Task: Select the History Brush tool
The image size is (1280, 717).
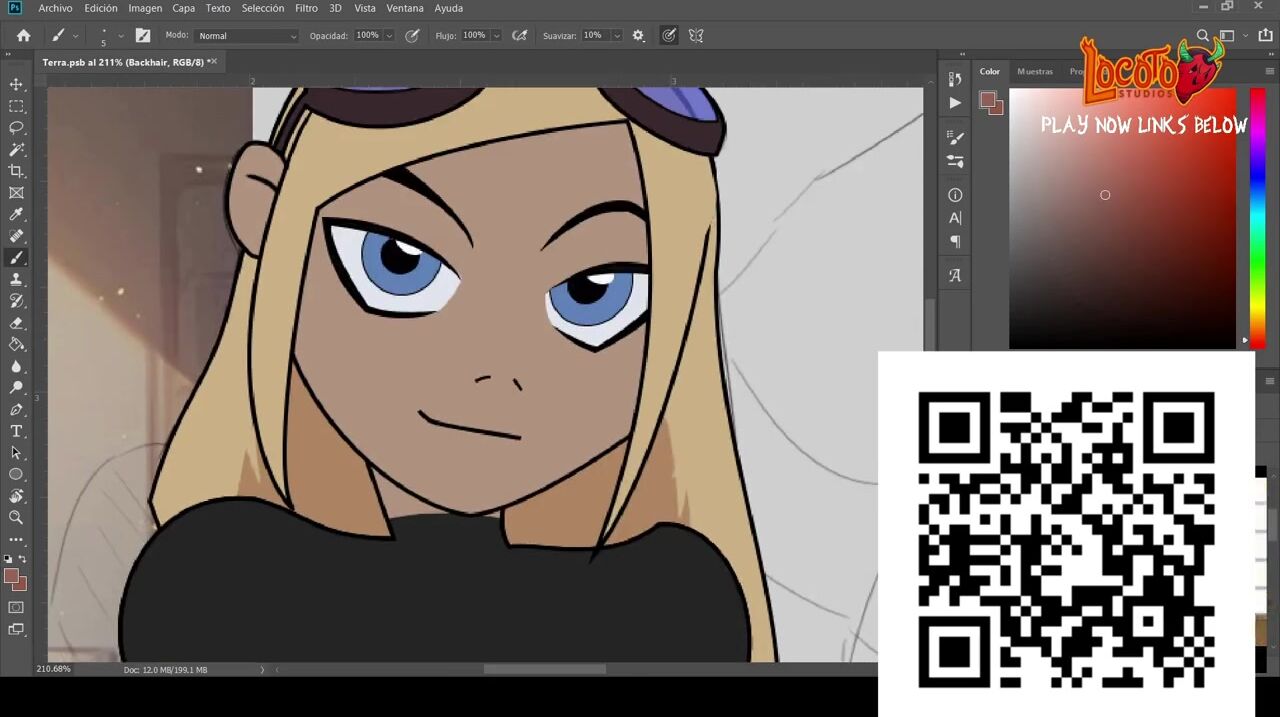Action: pos(16,301)
